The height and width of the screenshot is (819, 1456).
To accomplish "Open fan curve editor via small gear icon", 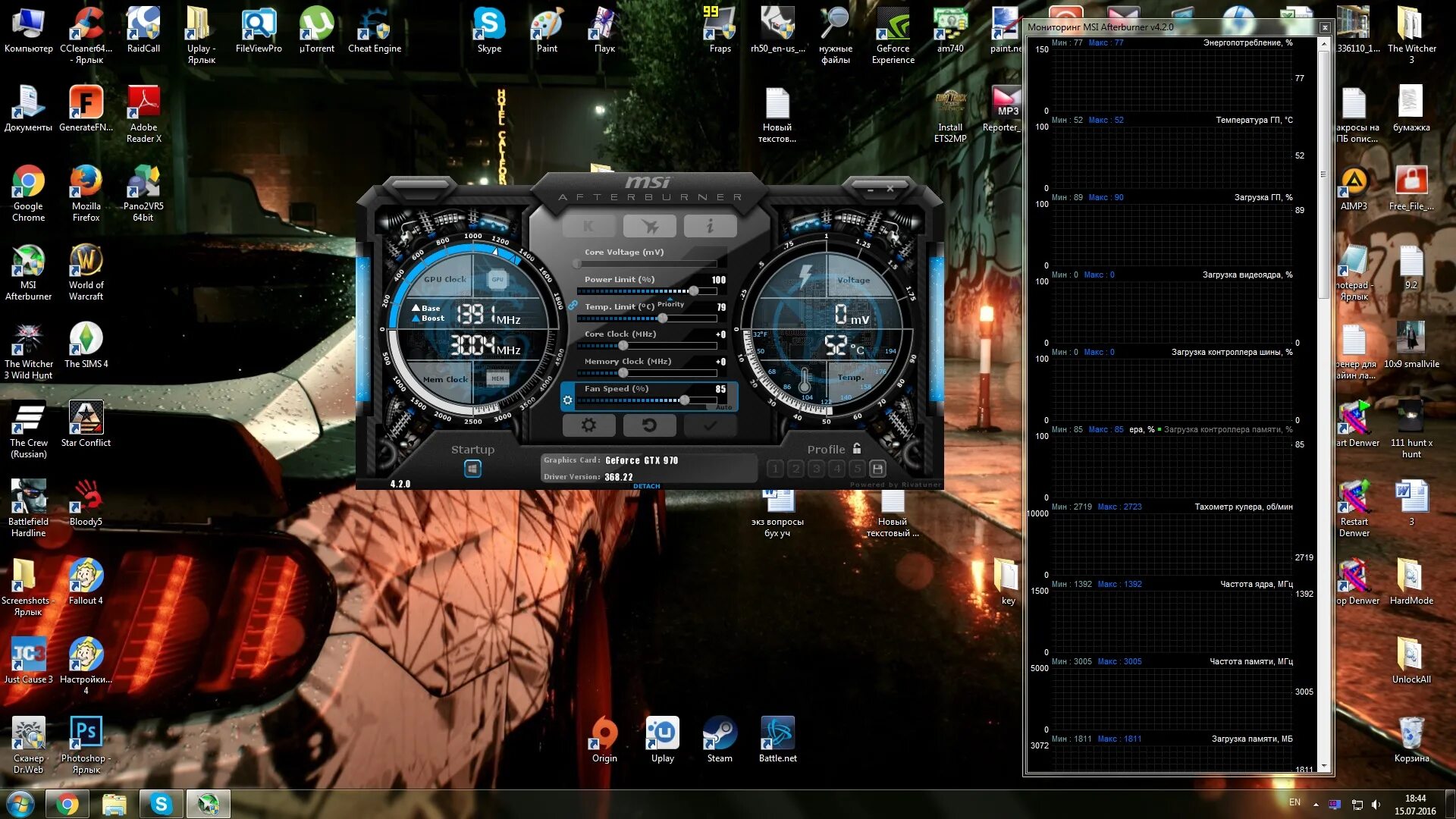I will [569, 399].
